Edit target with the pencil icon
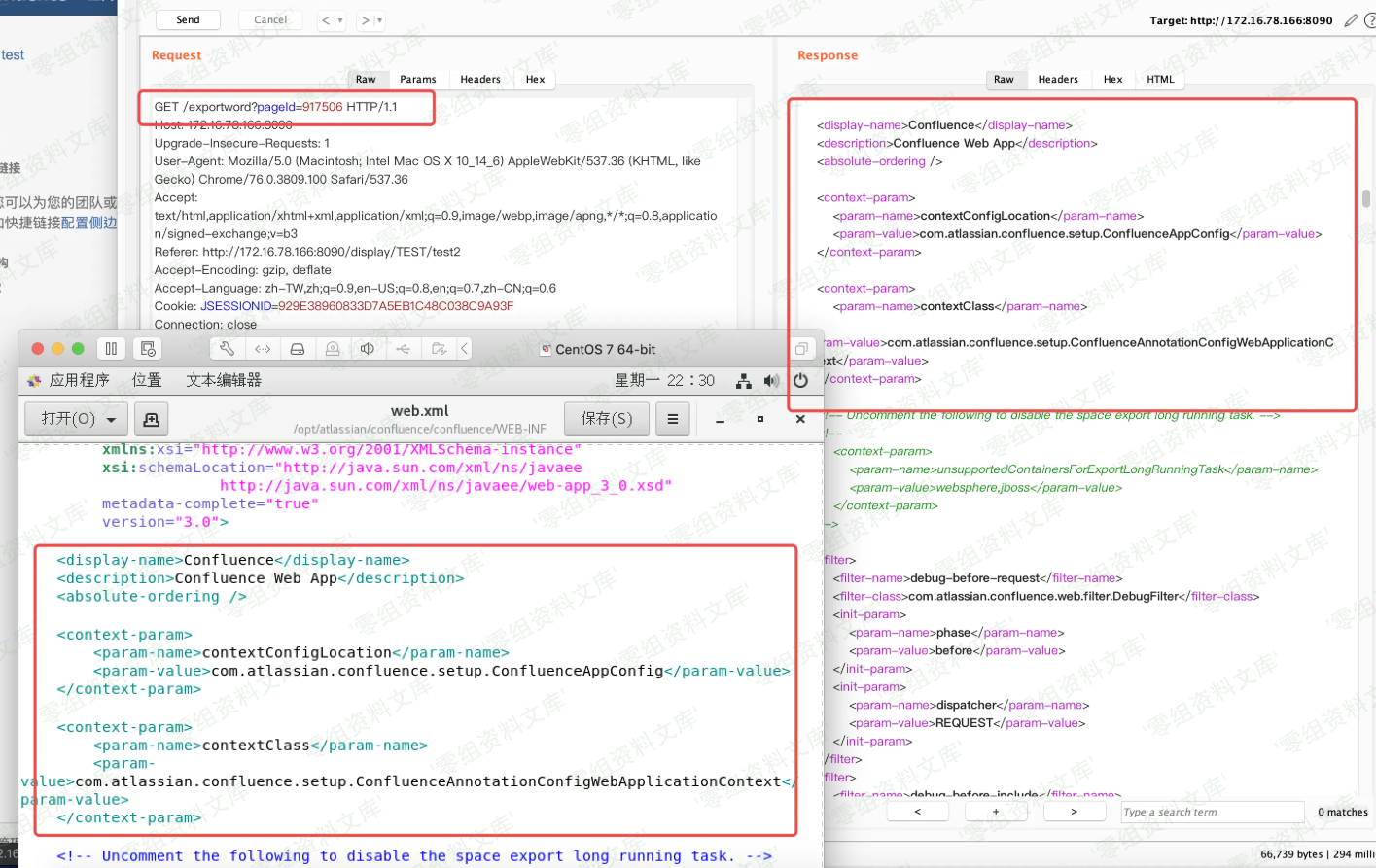1376x868 pixels. [x=1351, y=20]
